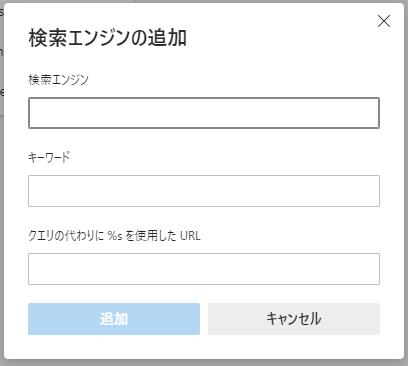Dismiss dialog using the top-right X icon
Screen dimensions: 408x366
[x=384, y=21]
